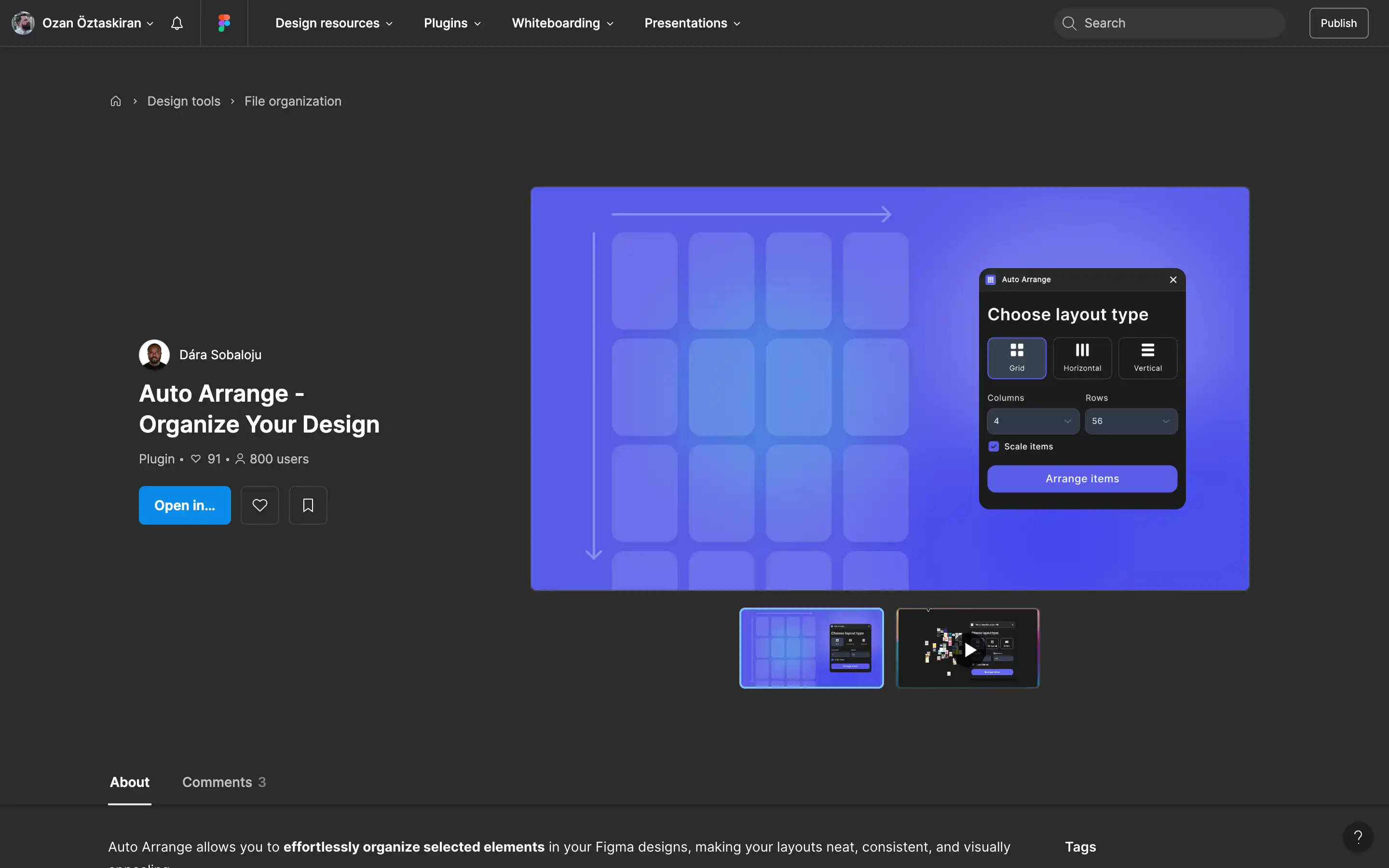Image resolution: width=1389 pixels, height=868 pixels.
Task: Open the File organization breadcrumb link
Action: (x=293, y=101)
